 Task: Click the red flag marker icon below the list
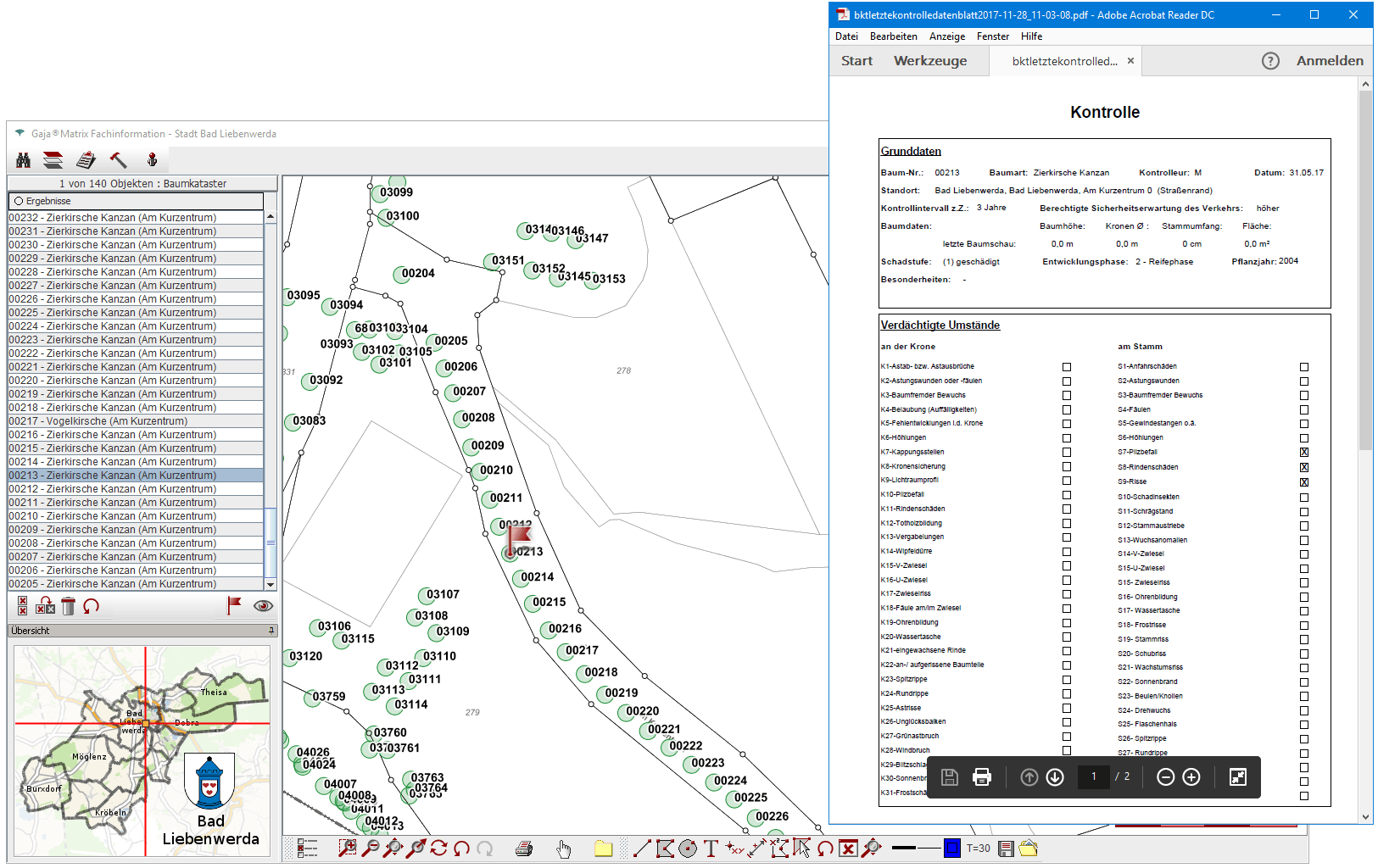click(233, 605)
